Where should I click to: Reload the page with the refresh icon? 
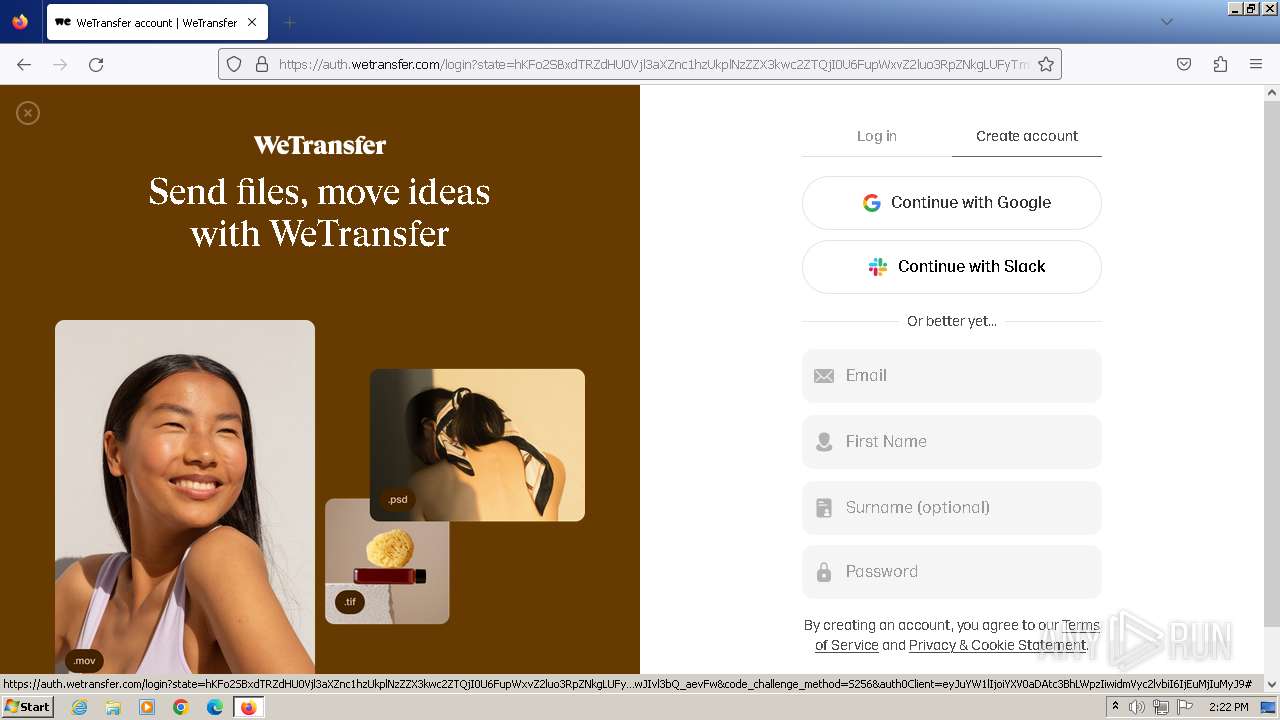pos(96,64)
